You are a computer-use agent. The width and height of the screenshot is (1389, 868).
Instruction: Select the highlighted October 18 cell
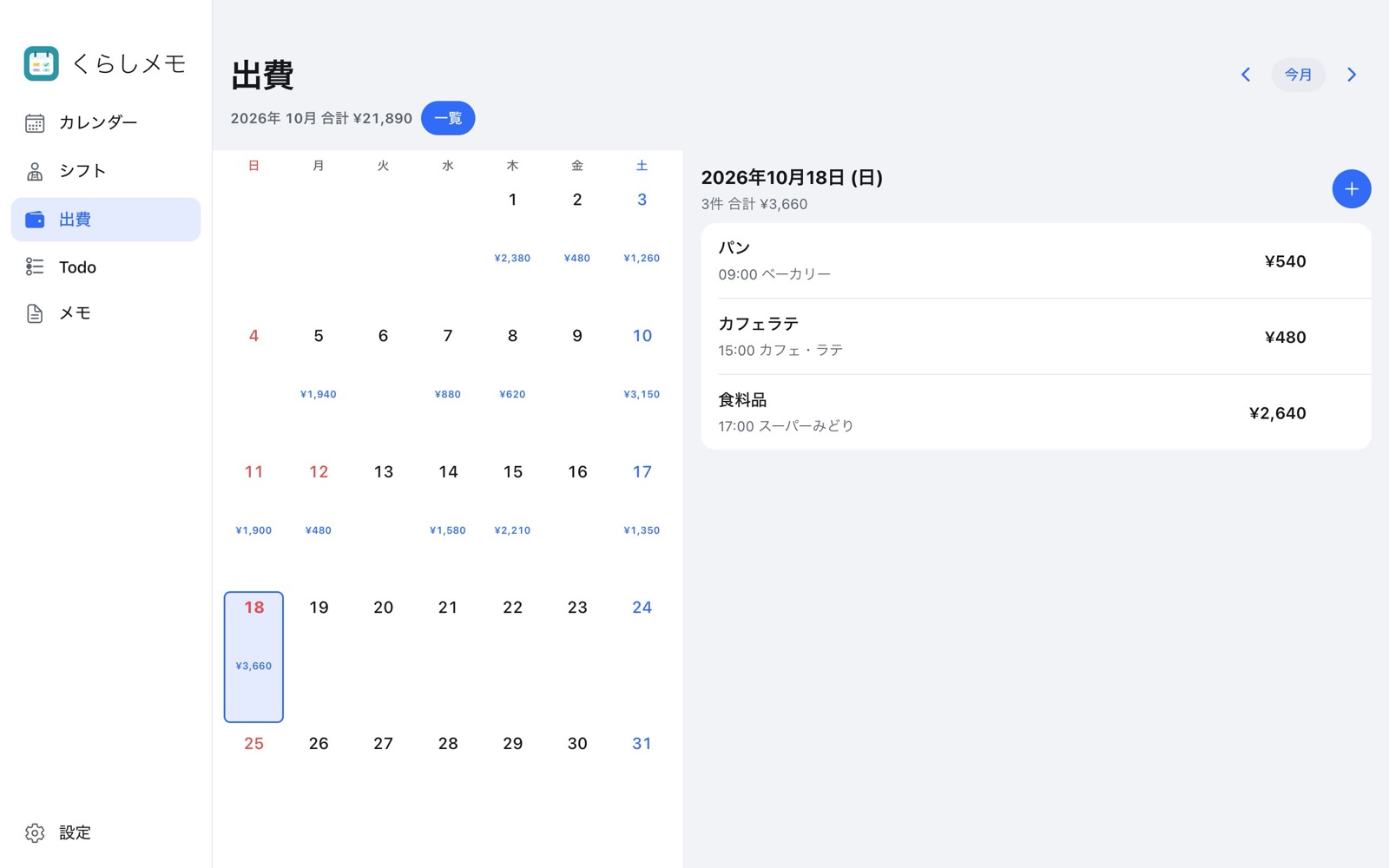tap(253, 657)
